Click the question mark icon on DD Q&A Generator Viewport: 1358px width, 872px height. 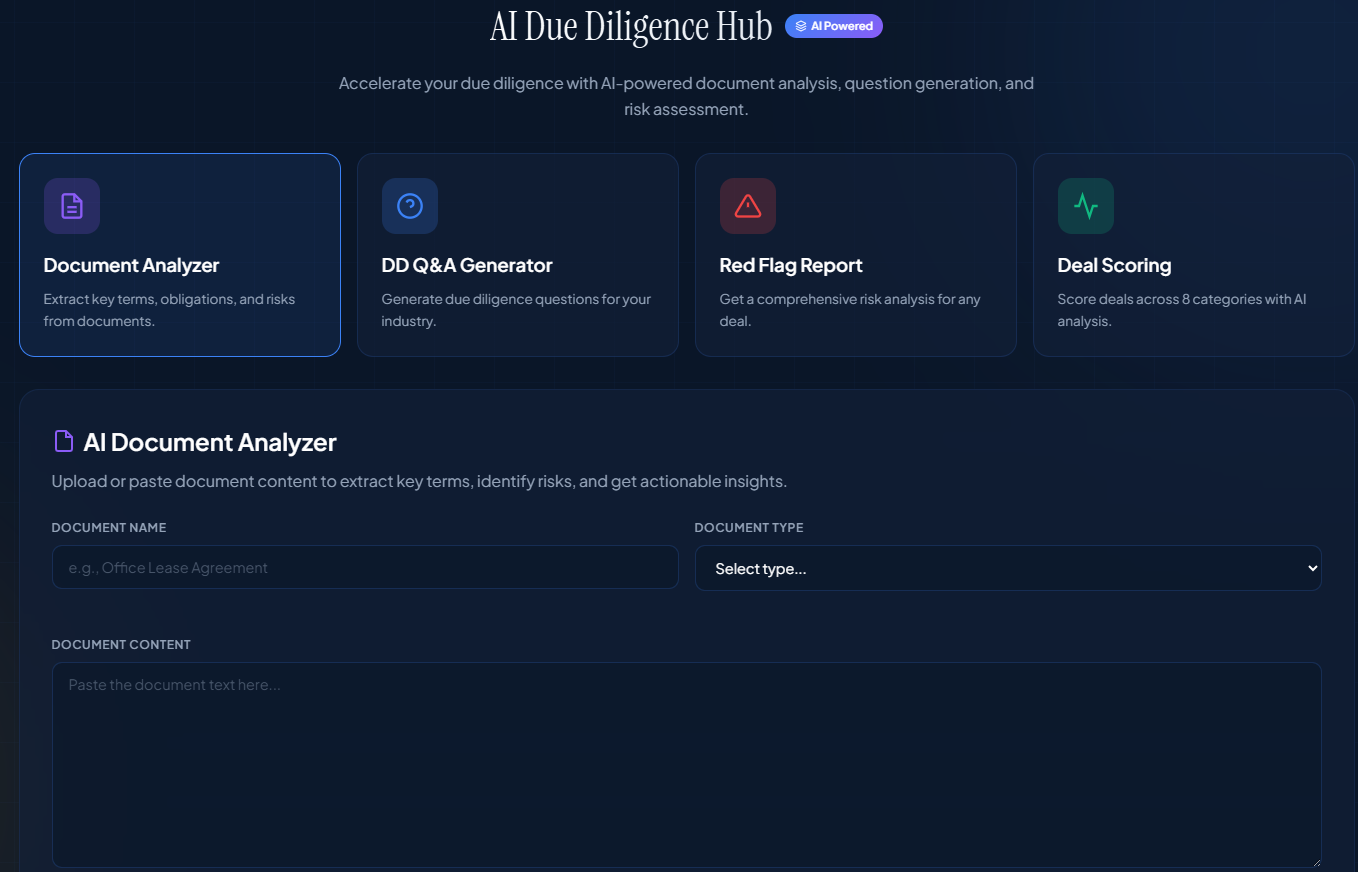click(x=409, y=206)
